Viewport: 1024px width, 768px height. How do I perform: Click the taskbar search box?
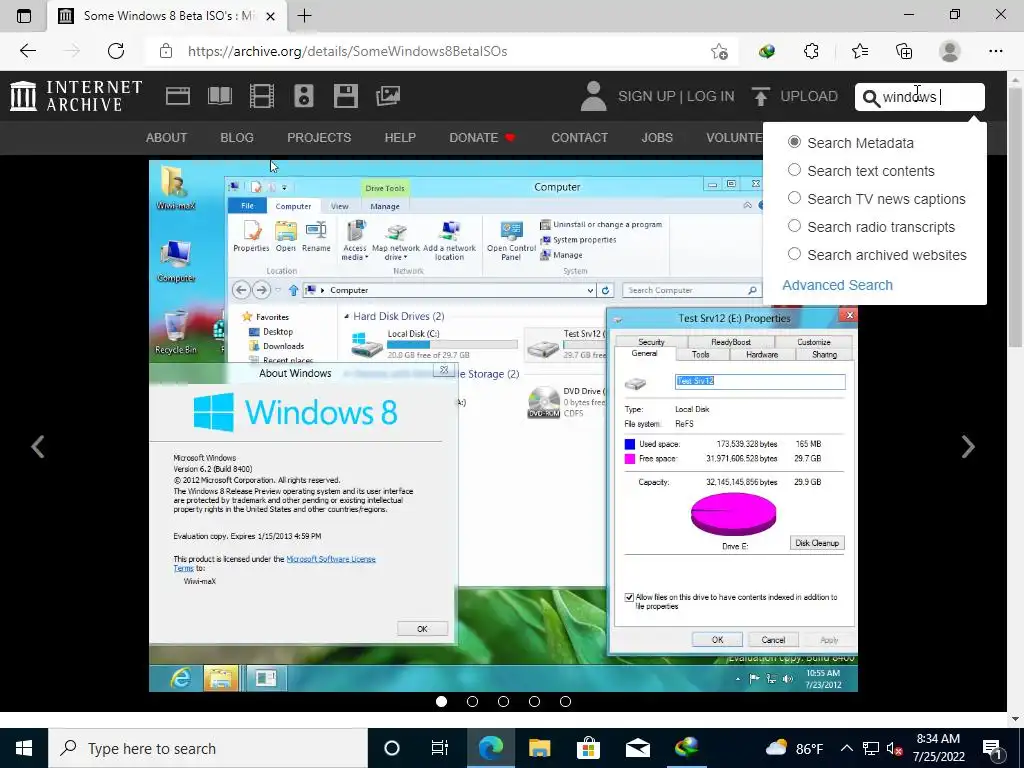(x=208, y=748)
